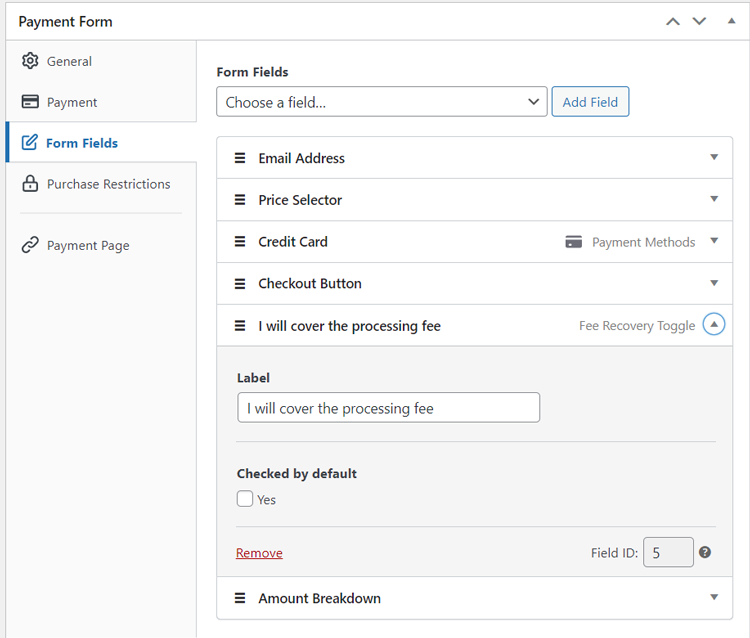Click the Field ID help question icon
The image size is (750, 638).
pos(705,552)
